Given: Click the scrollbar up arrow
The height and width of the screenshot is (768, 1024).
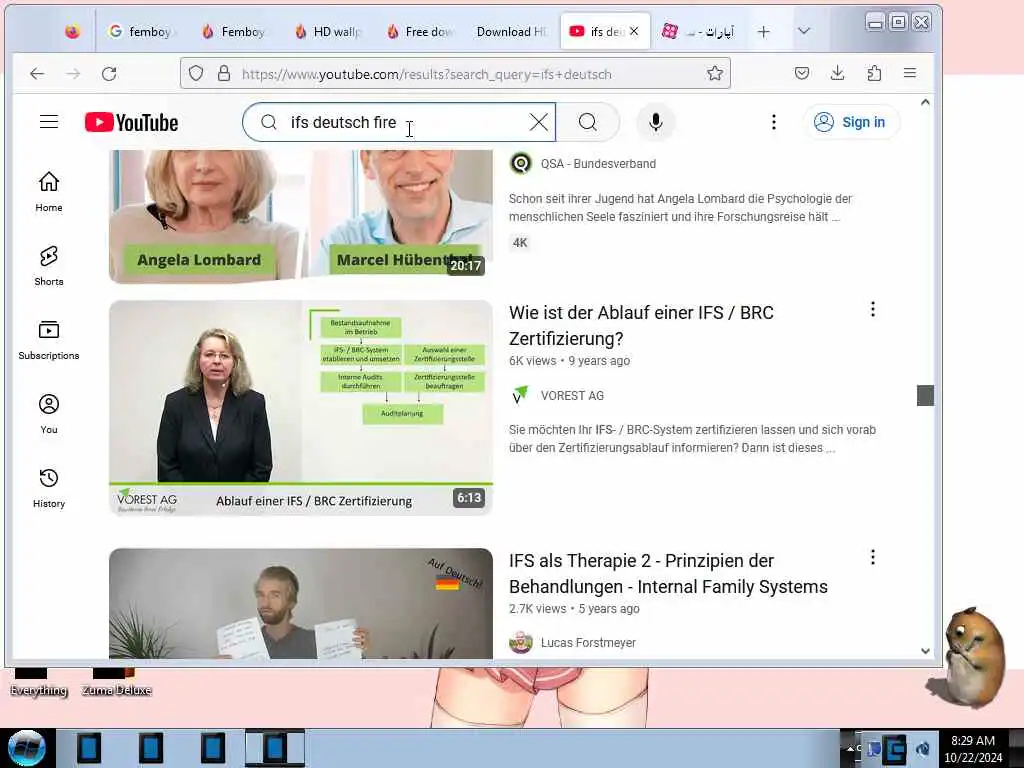Looking at the screenshot, I should (925, 103).
